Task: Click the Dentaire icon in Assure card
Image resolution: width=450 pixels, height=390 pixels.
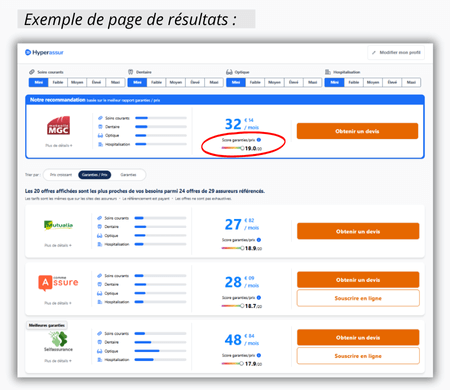Action: pos(99,284)
